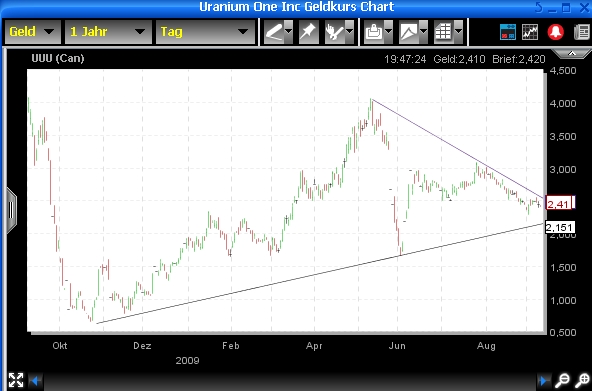Click the 2,151 trendline price label

click(x=560, y=228)
